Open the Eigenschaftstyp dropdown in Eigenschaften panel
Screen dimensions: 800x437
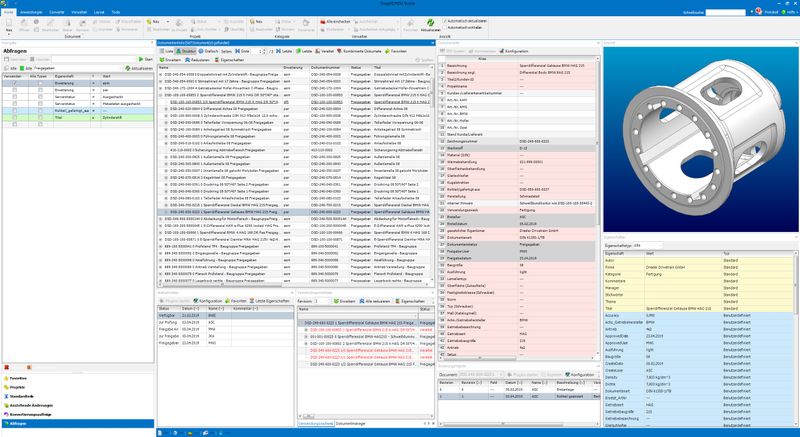coord(647,245)
